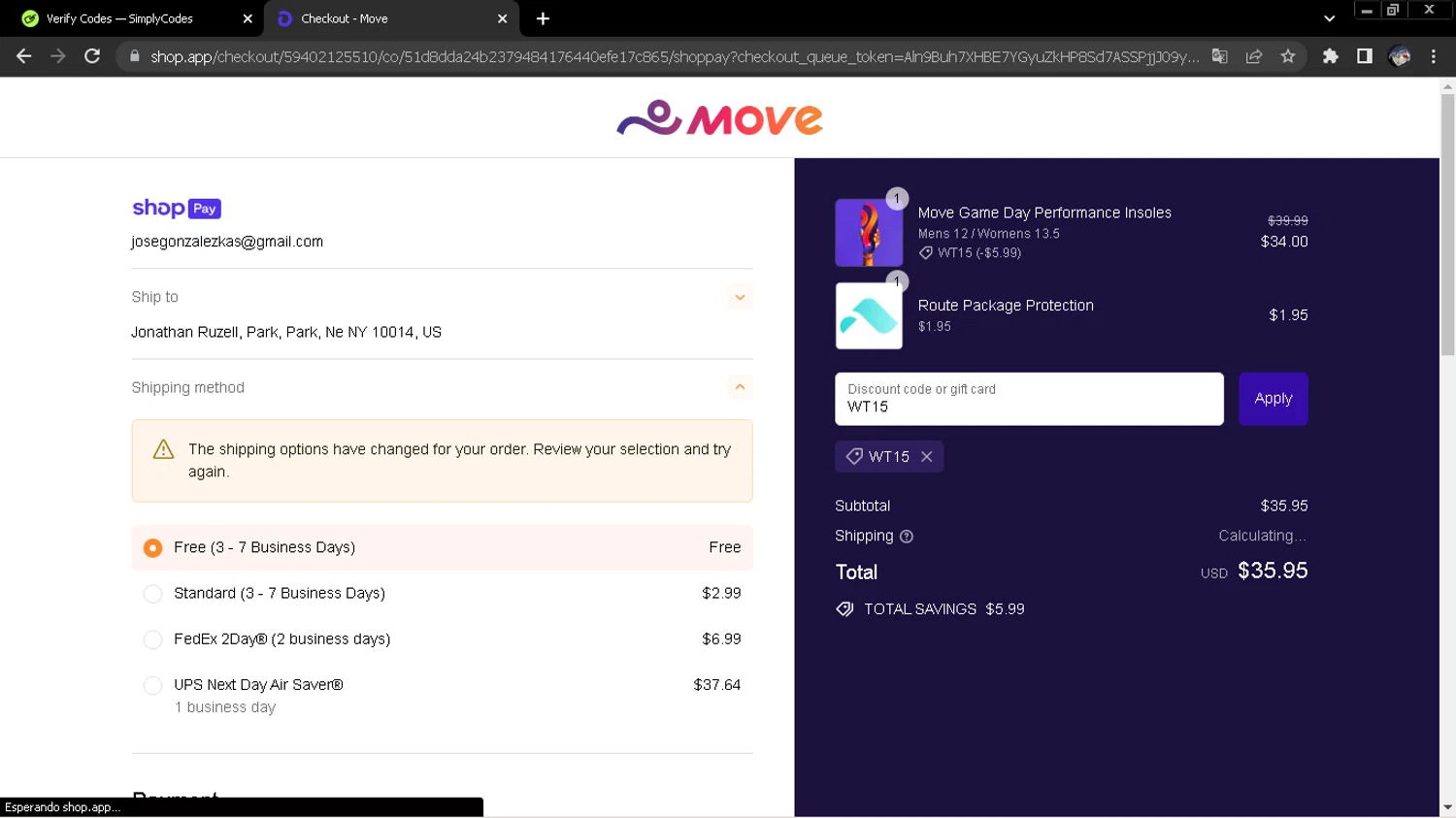Click the Route Package Protection title
Image resolution: width=1456 pixels, height=818 pixels.
coord(1006,306)
